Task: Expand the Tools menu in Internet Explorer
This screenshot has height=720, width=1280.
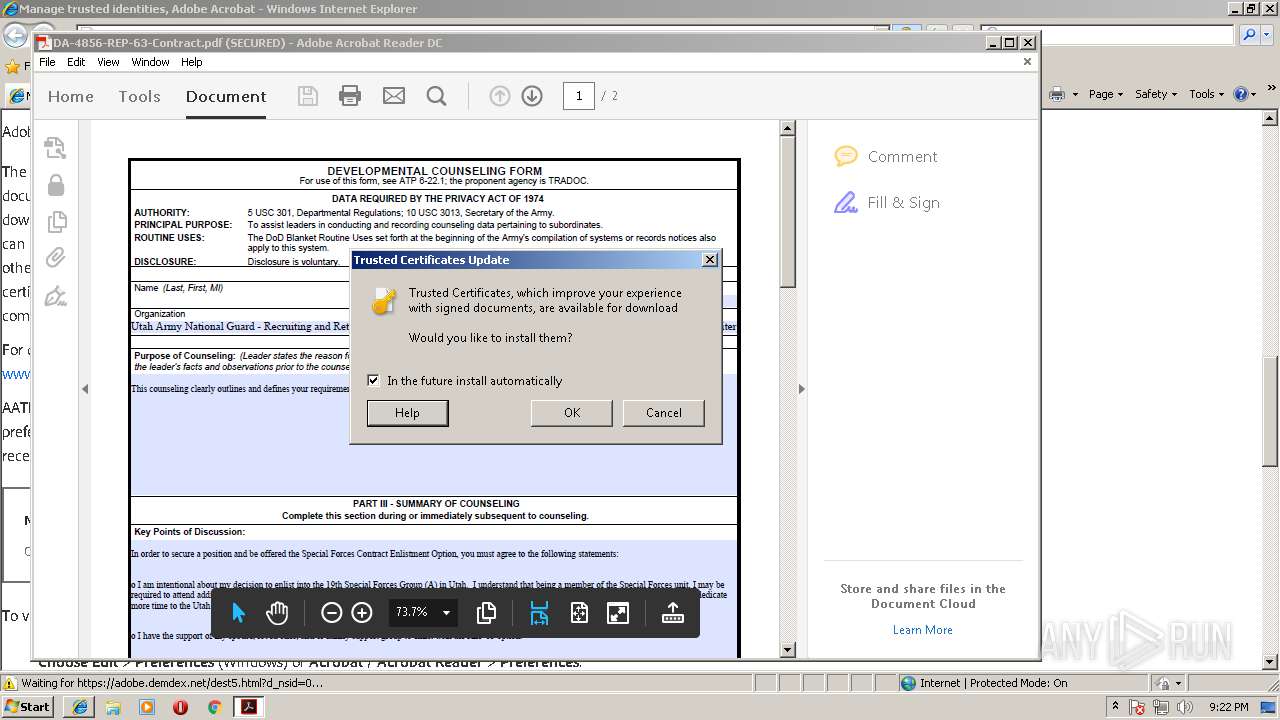Action: click(1205, 94)
